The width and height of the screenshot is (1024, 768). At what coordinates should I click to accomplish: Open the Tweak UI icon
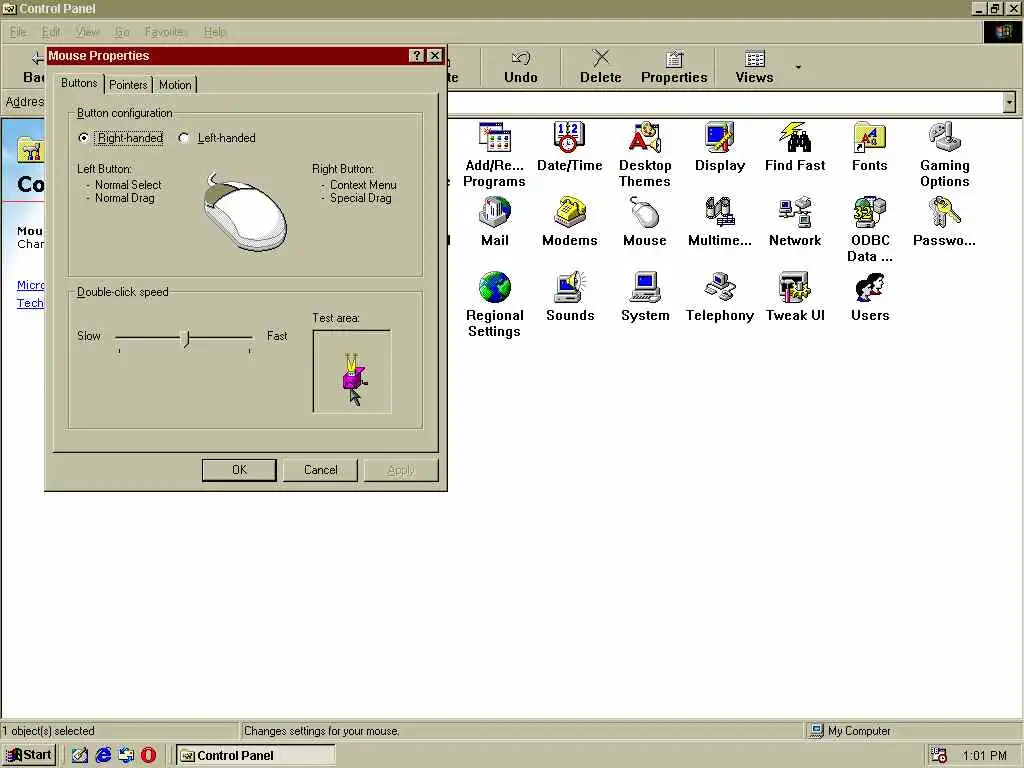tap(795, 297)
